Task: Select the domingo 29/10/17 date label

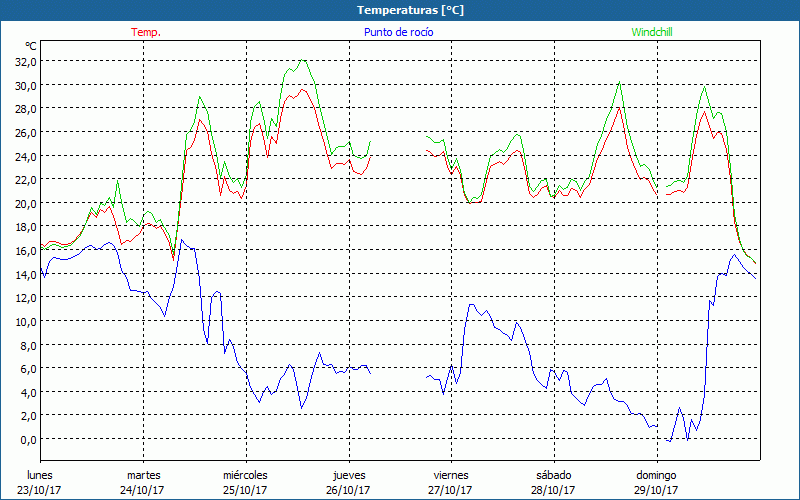Action: pos(657,482)
